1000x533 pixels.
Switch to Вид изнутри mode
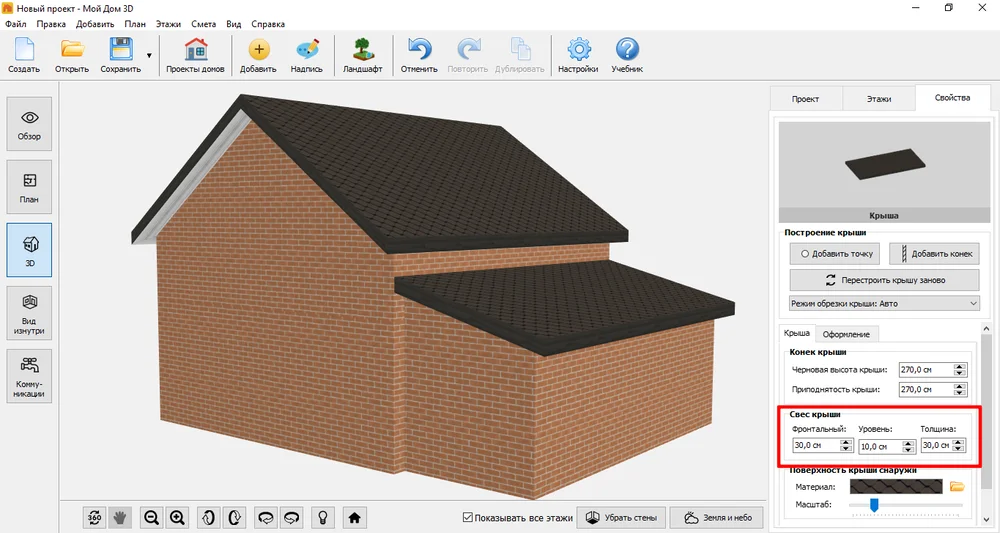(x=29, y=313)
